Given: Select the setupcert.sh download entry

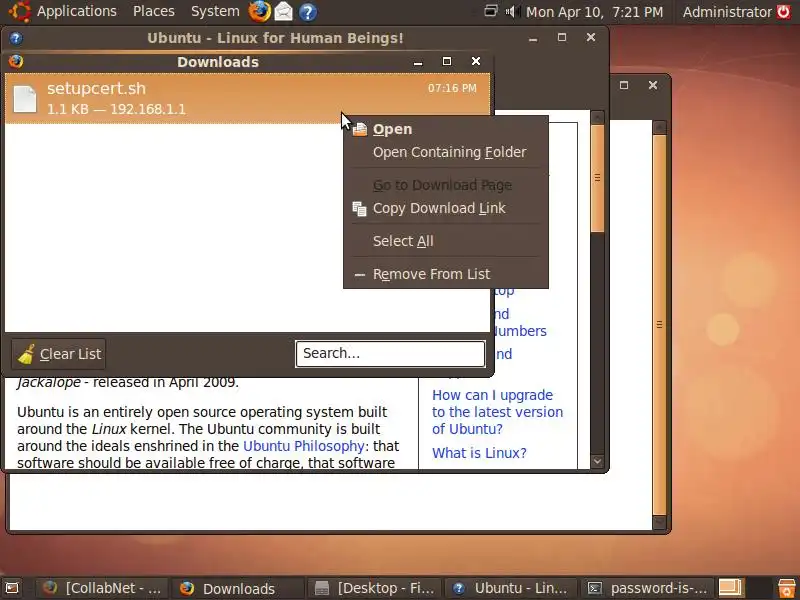Looking at the screenshot, I should (x=247, y=98).
